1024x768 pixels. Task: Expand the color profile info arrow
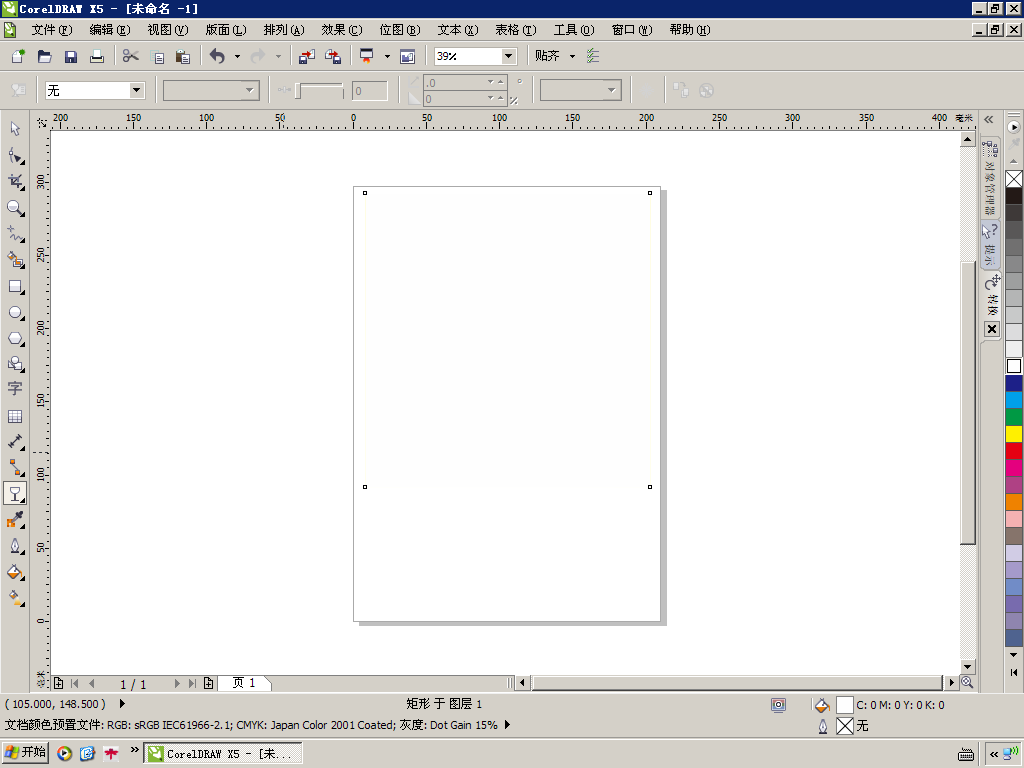point(507,725)
